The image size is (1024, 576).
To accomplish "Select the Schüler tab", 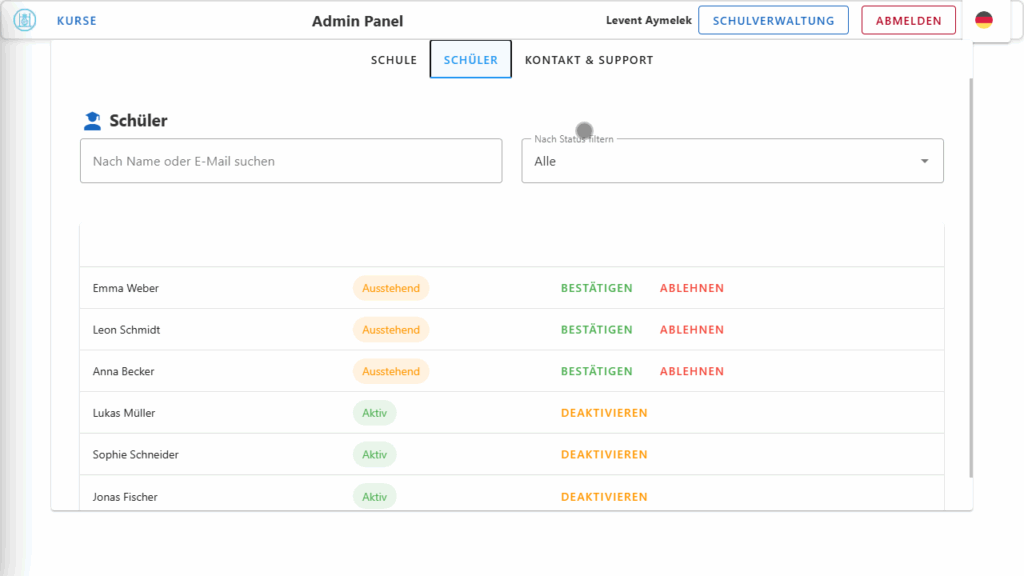I will [x=471, y=60].
